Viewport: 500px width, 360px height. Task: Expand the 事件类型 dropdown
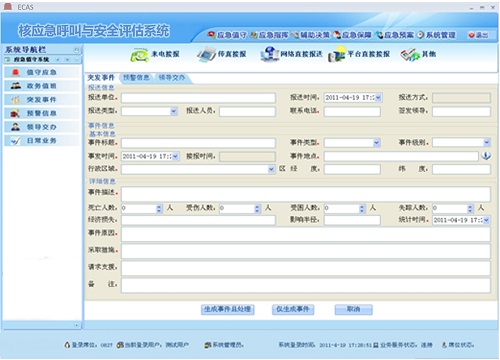coord(376,143)
